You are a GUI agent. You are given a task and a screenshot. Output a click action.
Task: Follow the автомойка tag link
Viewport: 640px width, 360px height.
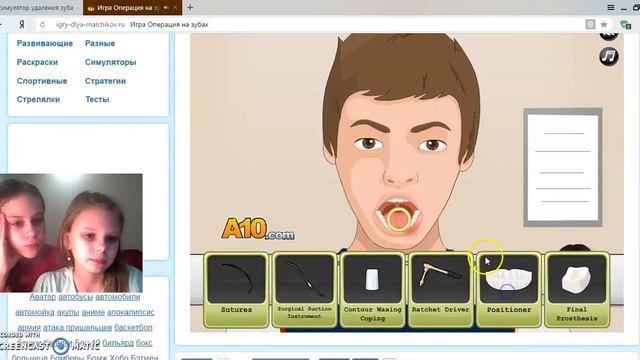tap(35, 312)
